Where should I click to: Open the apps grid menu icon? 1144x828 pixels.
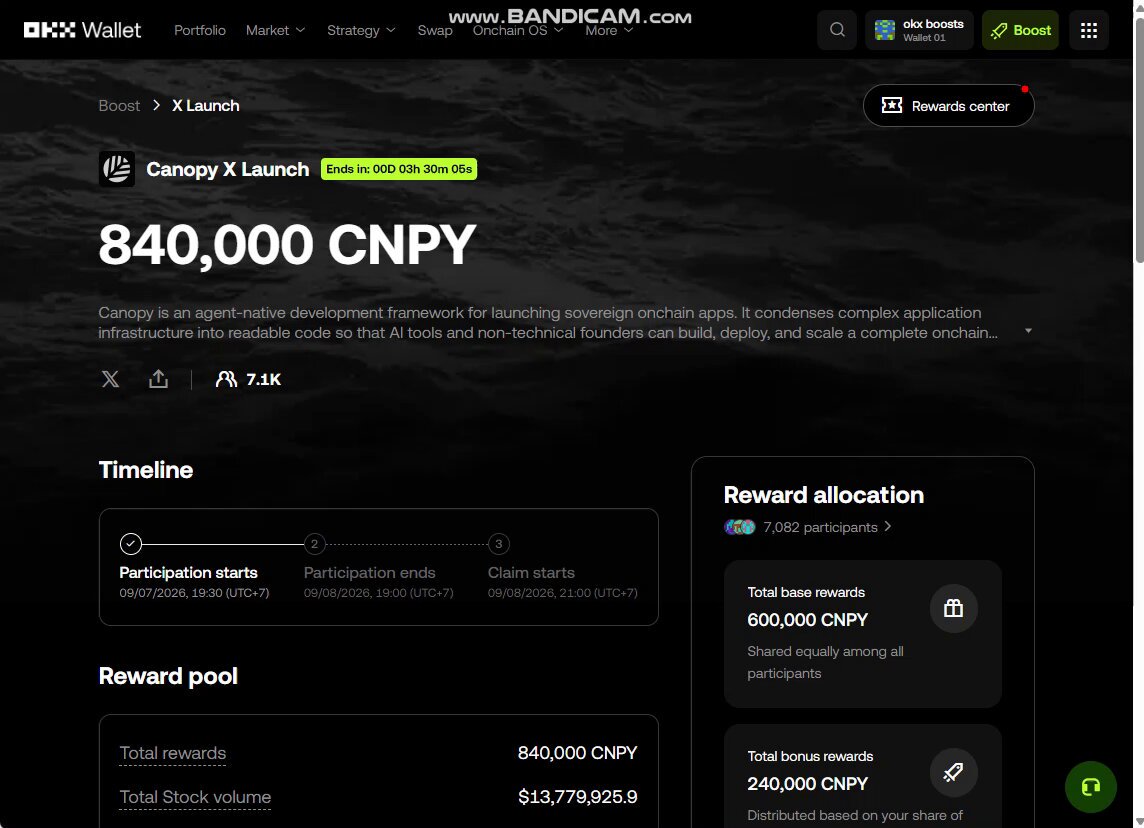1089,30
